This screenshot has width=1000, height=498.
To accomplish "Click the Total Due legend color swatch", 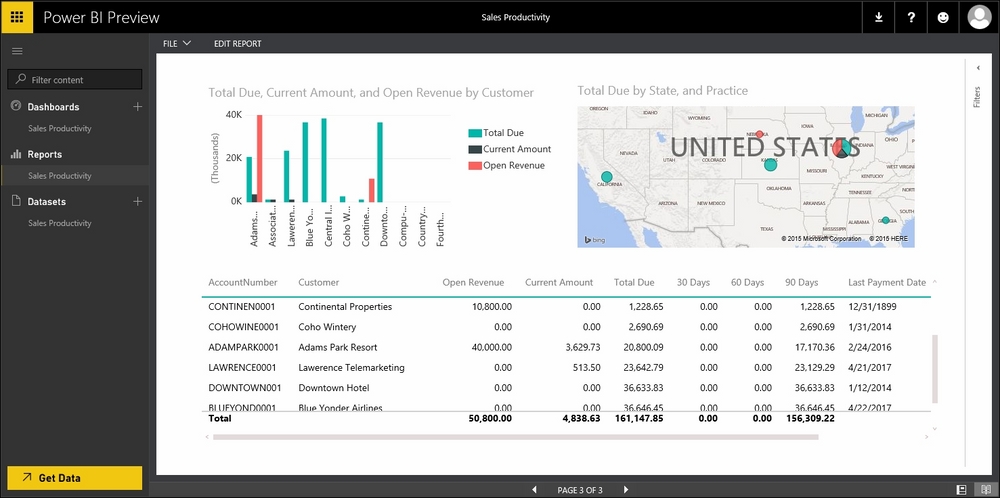I will pyautogui.click(x=474, y=133).
